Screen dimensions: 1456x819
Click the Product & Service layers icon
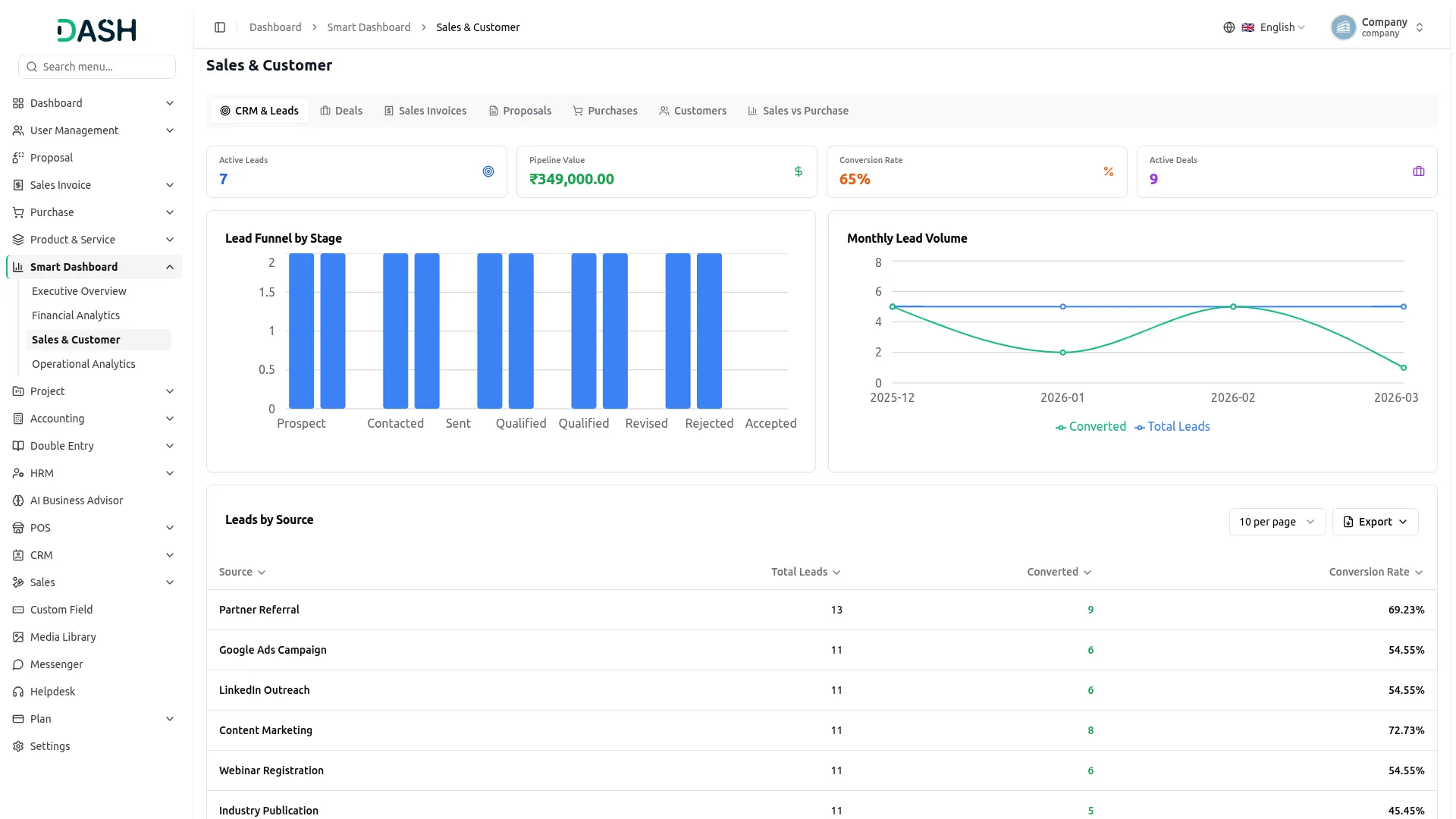[x=18, y=240]
